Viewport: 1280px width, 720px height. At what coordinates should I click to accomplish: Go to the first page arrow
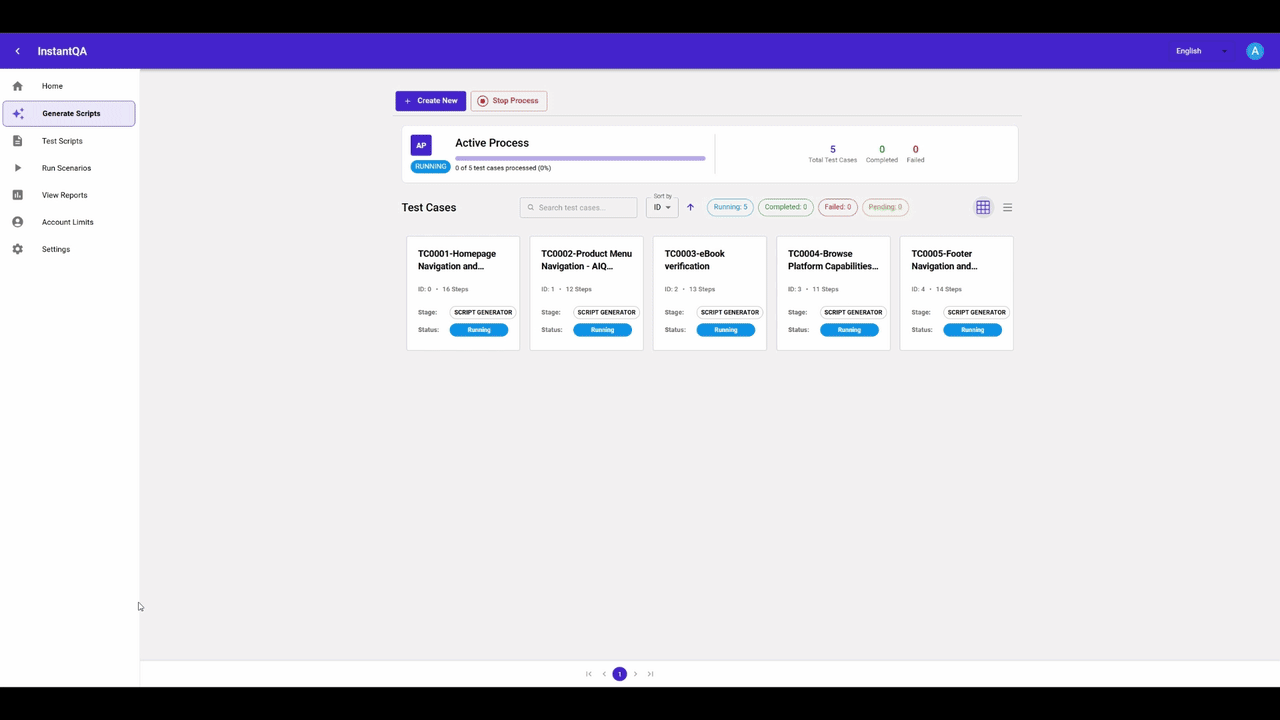(x=589, y=674)
